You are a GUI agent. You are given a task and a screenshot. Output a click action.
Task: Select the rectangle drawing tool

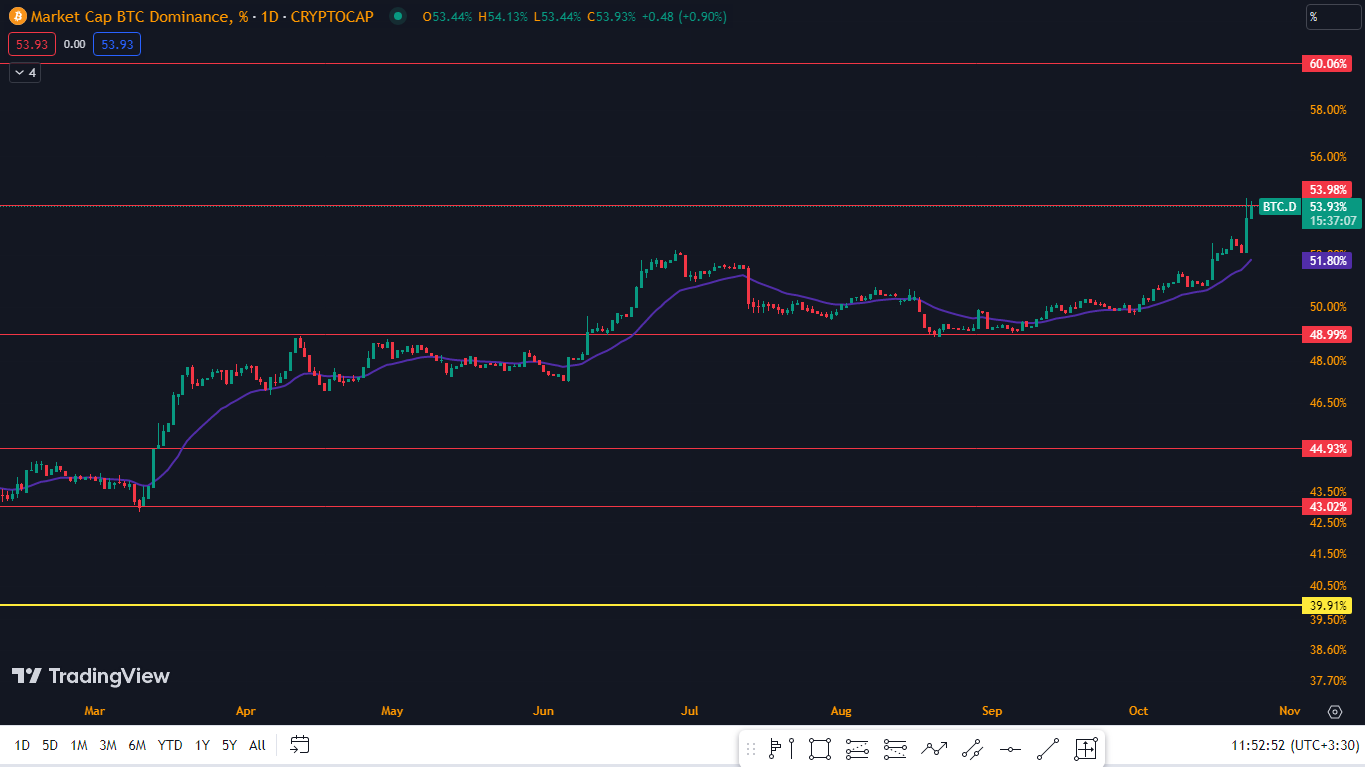pyautogui.click(x=820, y=748)
